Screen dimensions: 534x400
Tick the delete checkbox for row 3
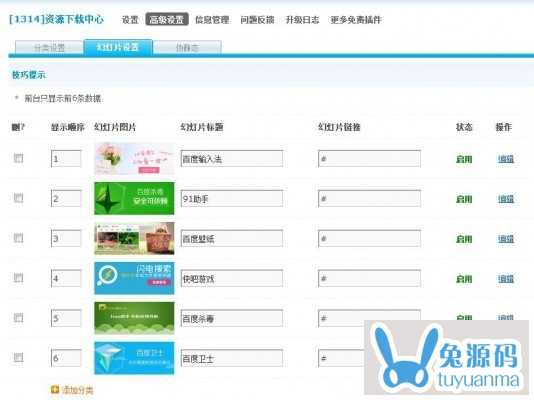[18, 238]
